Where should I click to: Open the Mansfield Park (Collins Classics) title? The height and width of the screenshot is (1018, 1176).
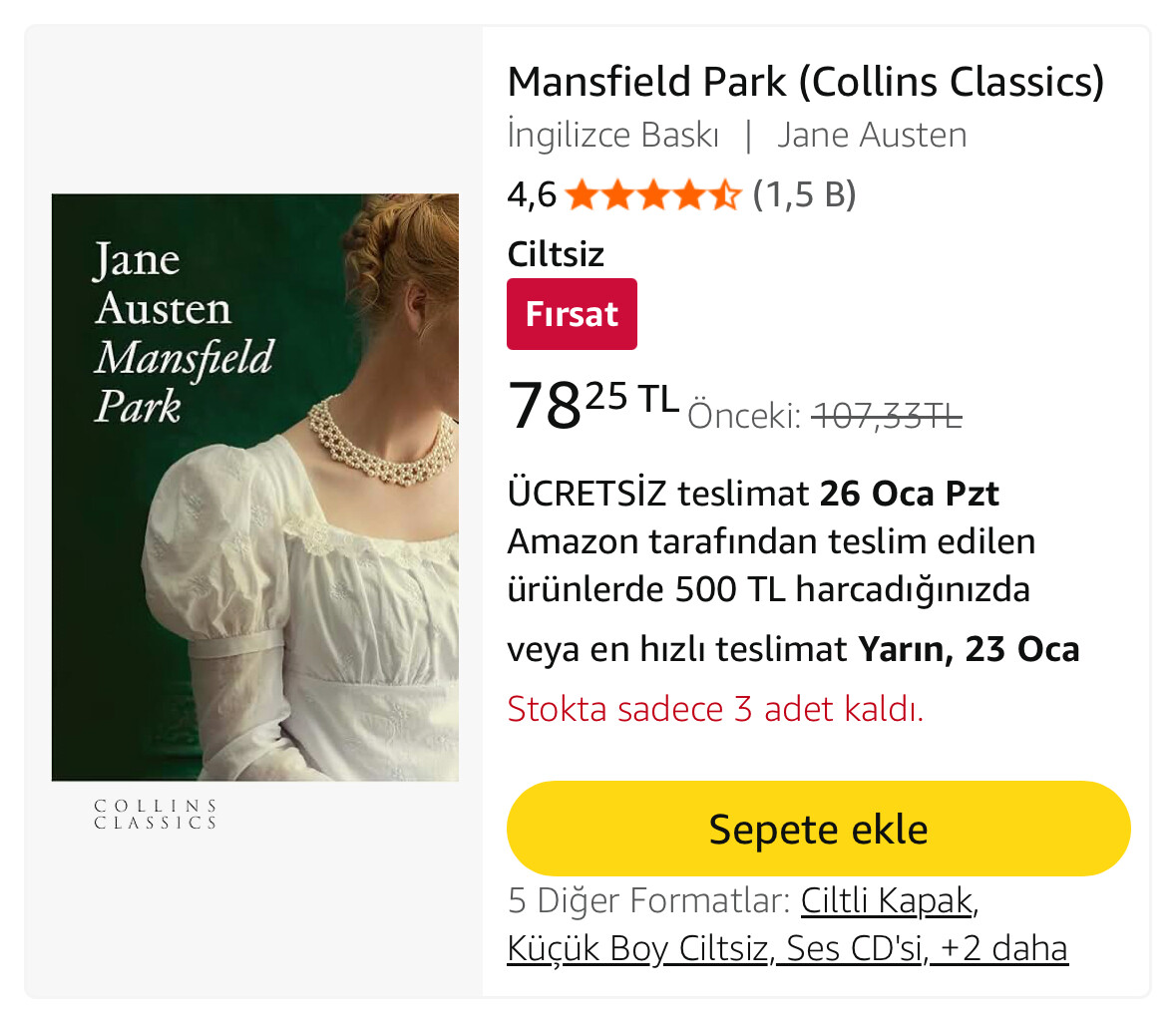coord(805,82)
